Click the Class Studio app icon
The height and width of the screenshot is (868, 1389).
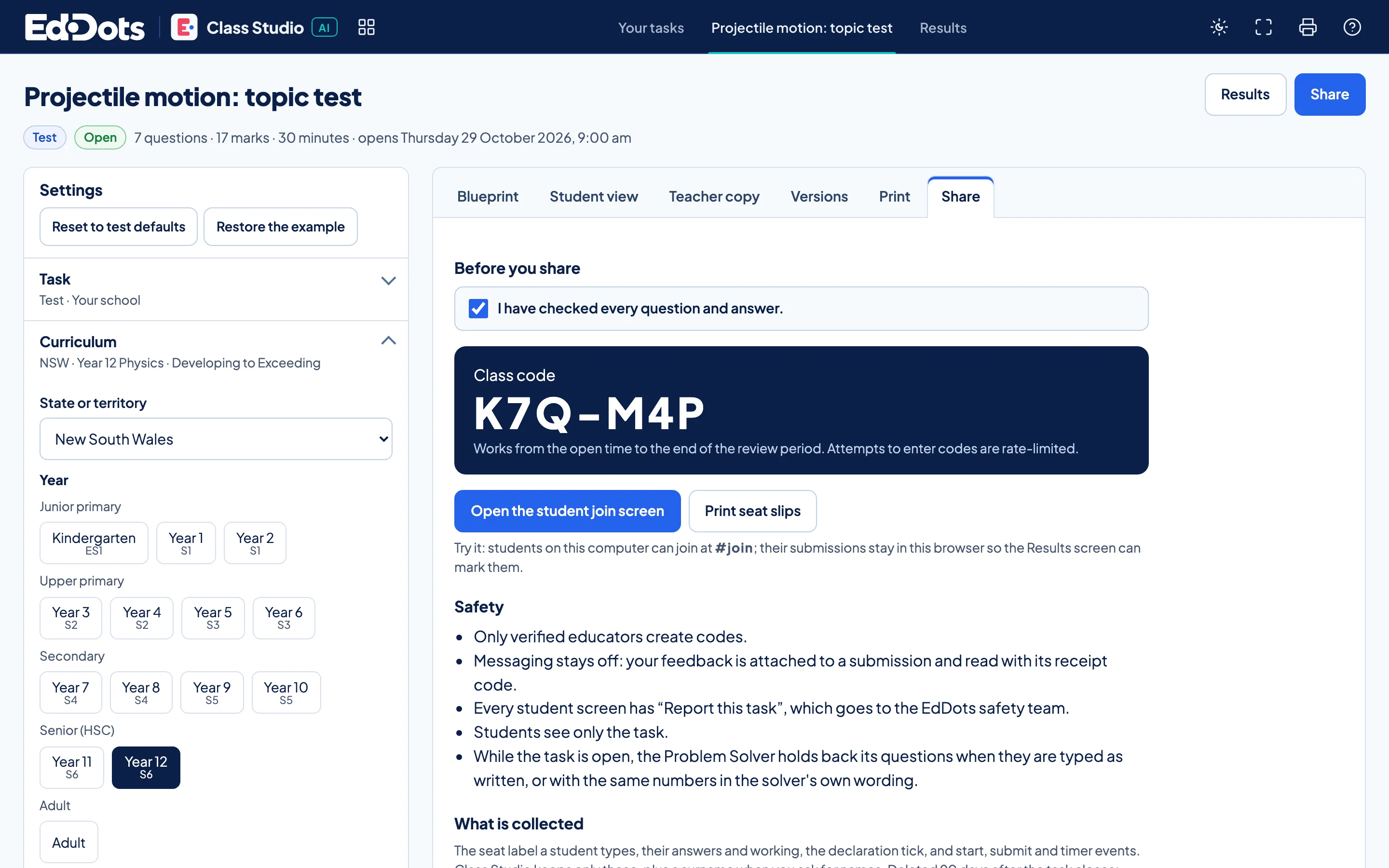(184, 27)
